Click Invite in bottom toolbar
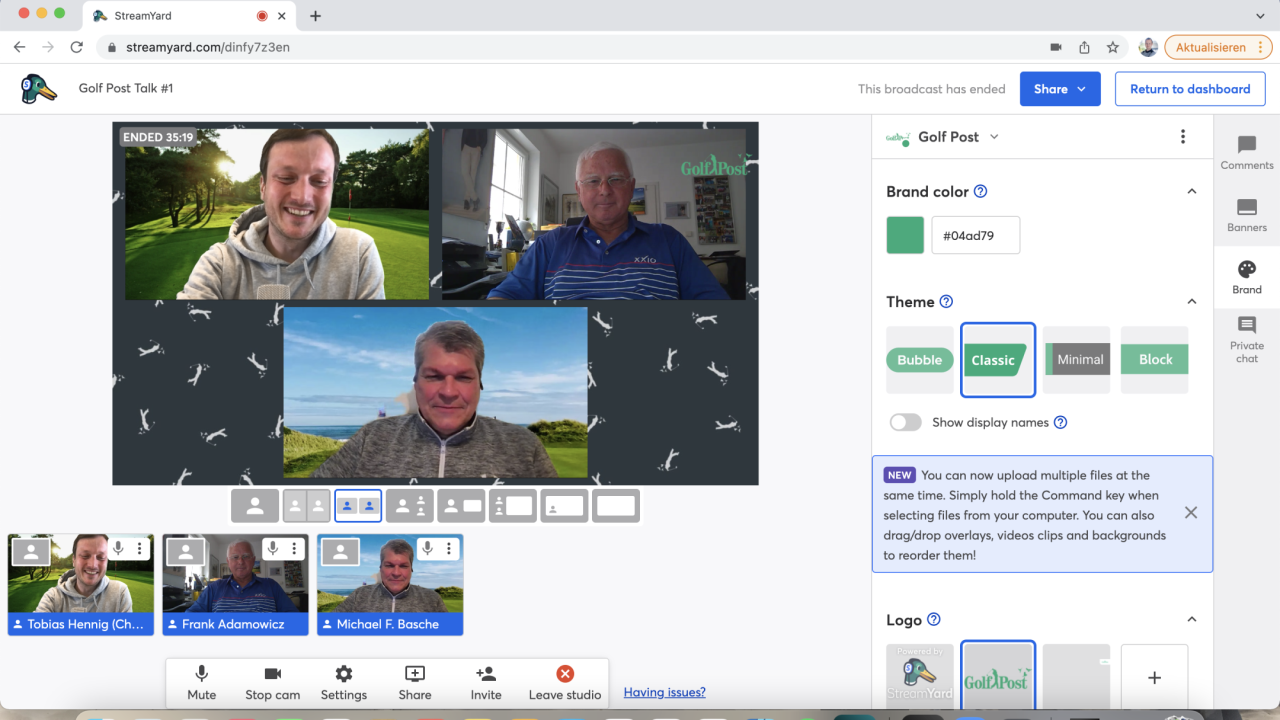Image resolution: width=1280 pixels, height=720 pixels. click(486, 683)
